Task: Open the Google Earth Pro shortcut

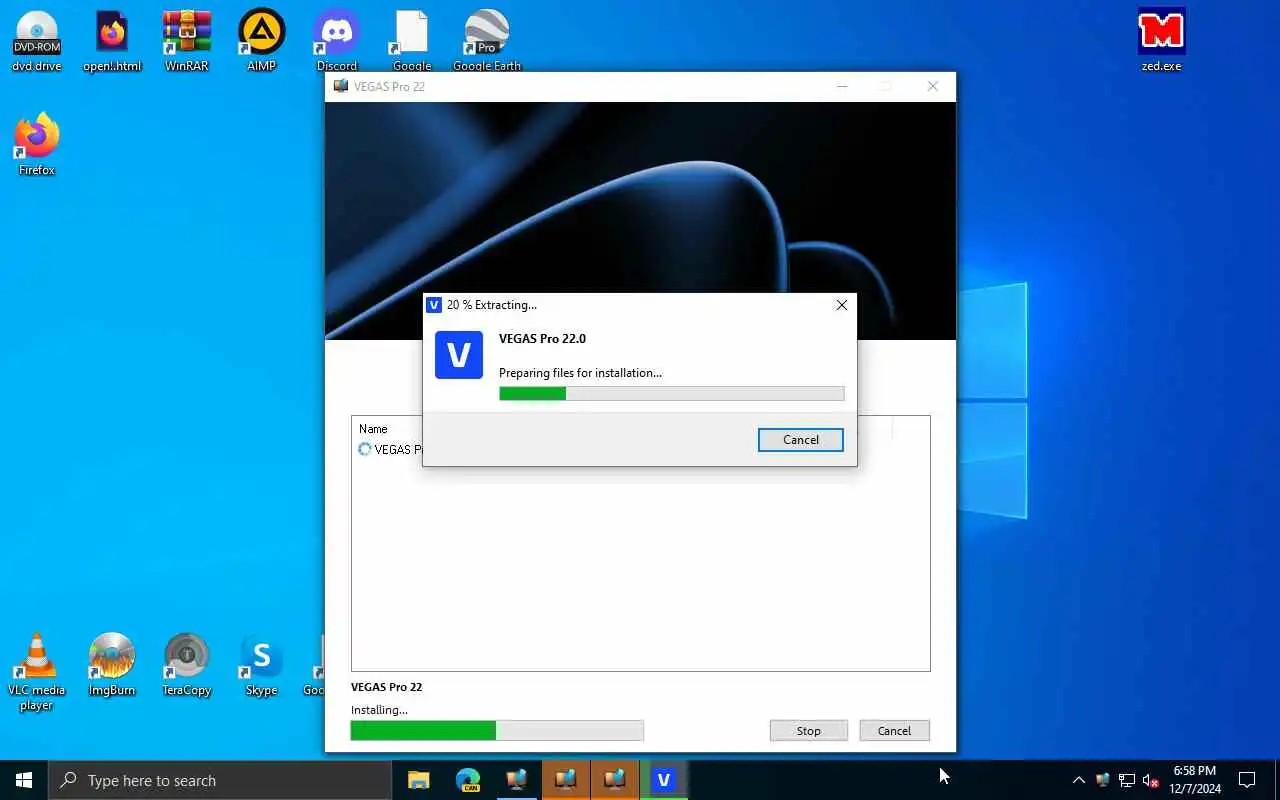Action: [x=487, y=40]
